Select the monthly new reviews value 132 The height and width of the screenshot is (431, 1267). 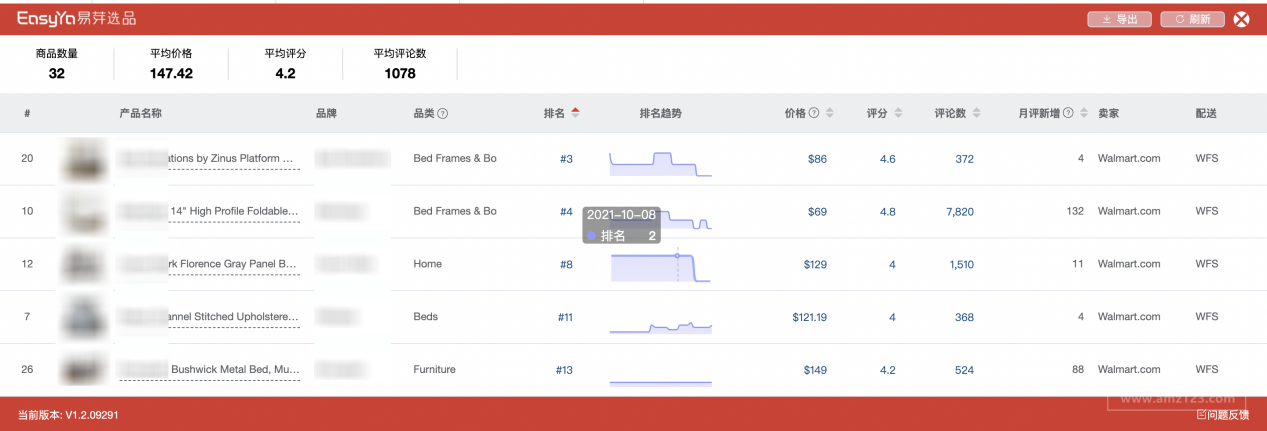pyautogui.click(x=1075, y=211)
